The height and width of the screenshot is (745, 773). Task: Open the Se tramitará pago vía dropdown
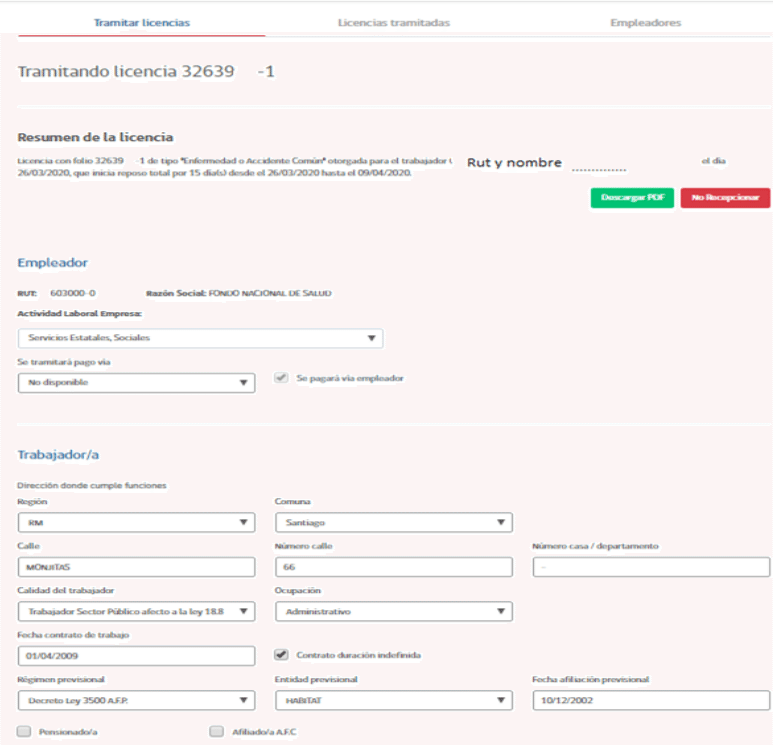[137, 382]
